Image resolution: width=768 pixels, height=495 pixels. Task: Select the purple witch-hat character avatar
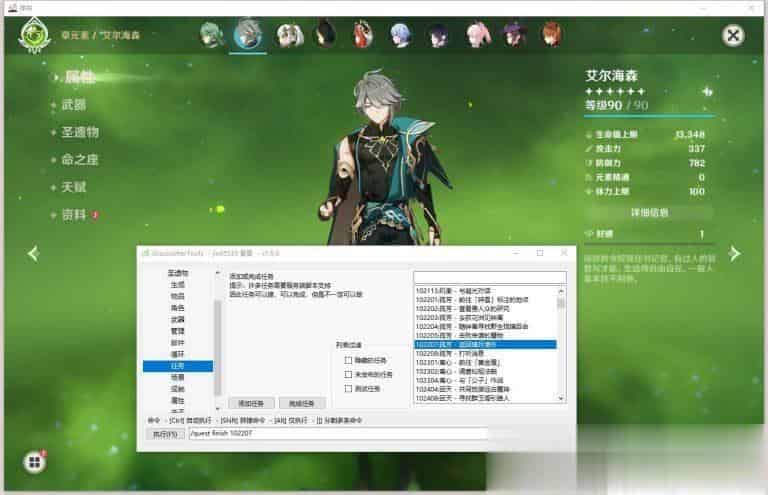(514, 35)
